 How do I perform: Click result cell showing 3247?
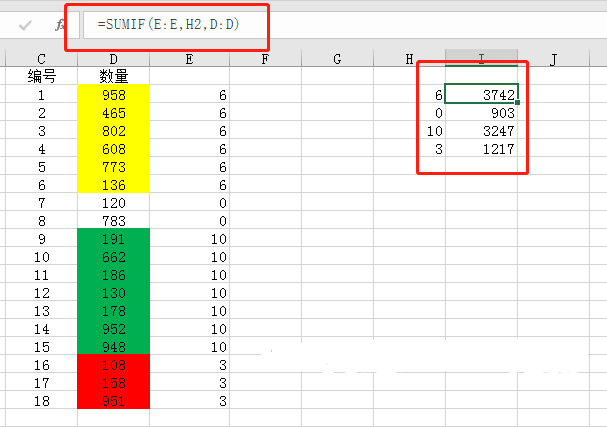(x=481, y=130)
